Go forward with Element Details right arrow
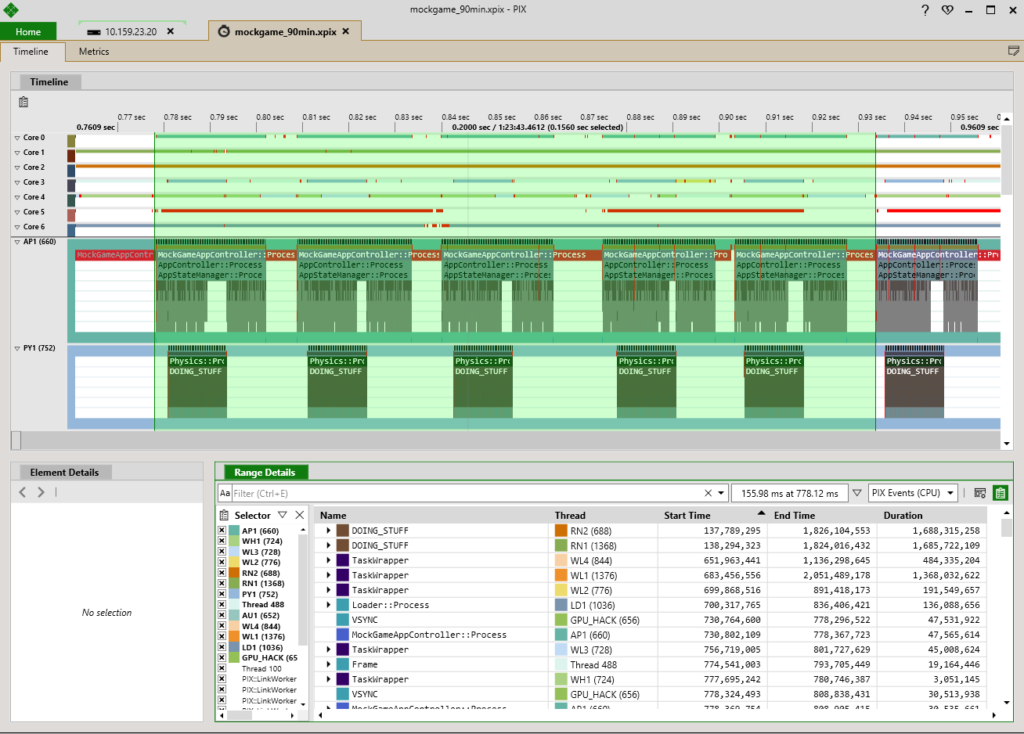 coord(41,492)
